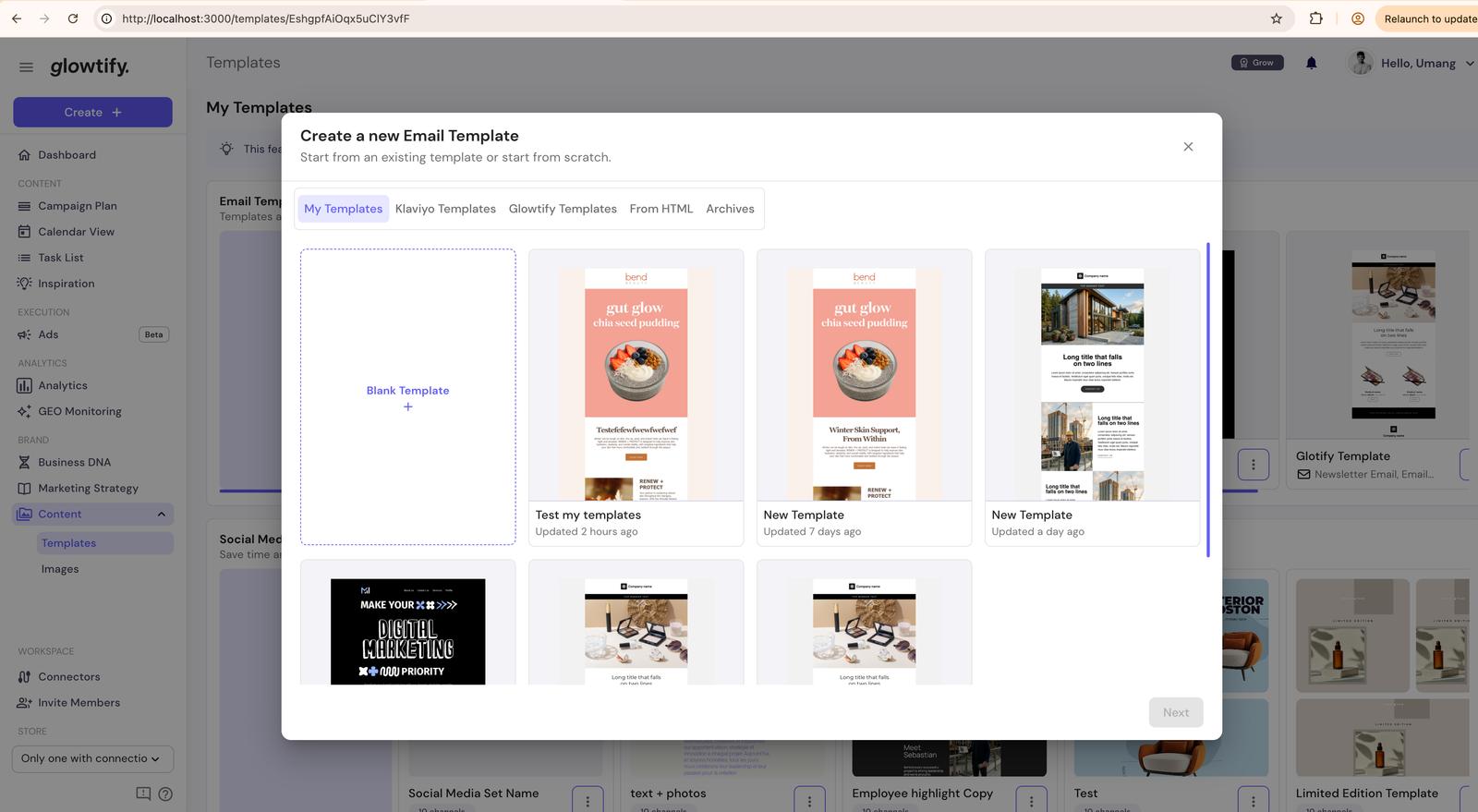Viewport: 1478px width, 812px height.
Task: Open the browser extensions puzzle icon
Action: pos(1316,18)
